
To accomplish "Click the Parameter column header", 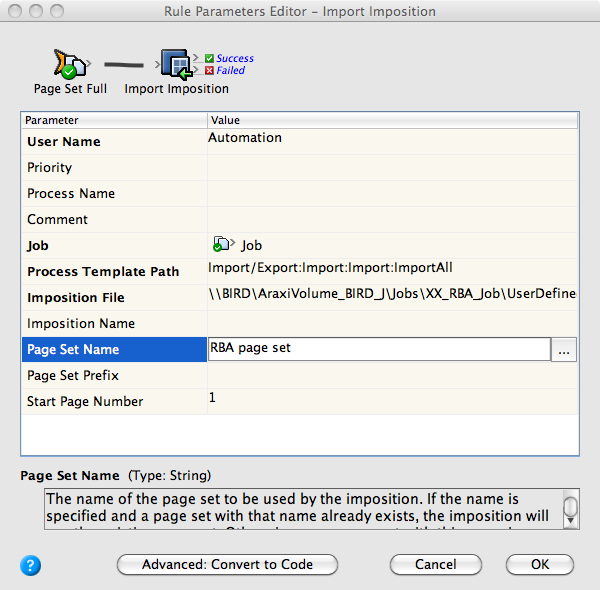I will point(114,120).
